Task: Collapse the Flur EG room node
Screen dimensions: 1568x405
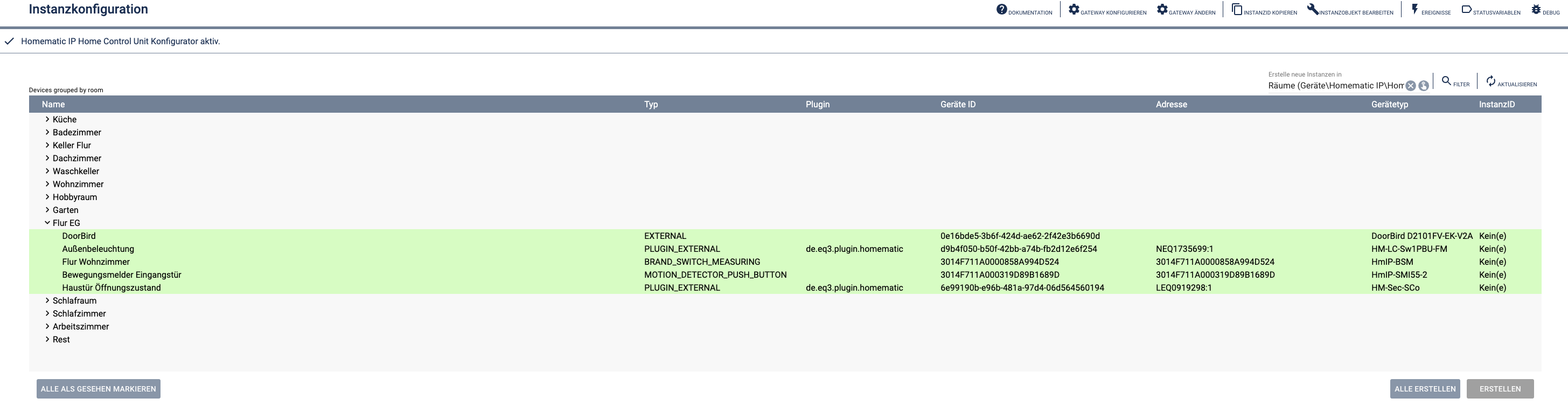Action: click(47, 223)
